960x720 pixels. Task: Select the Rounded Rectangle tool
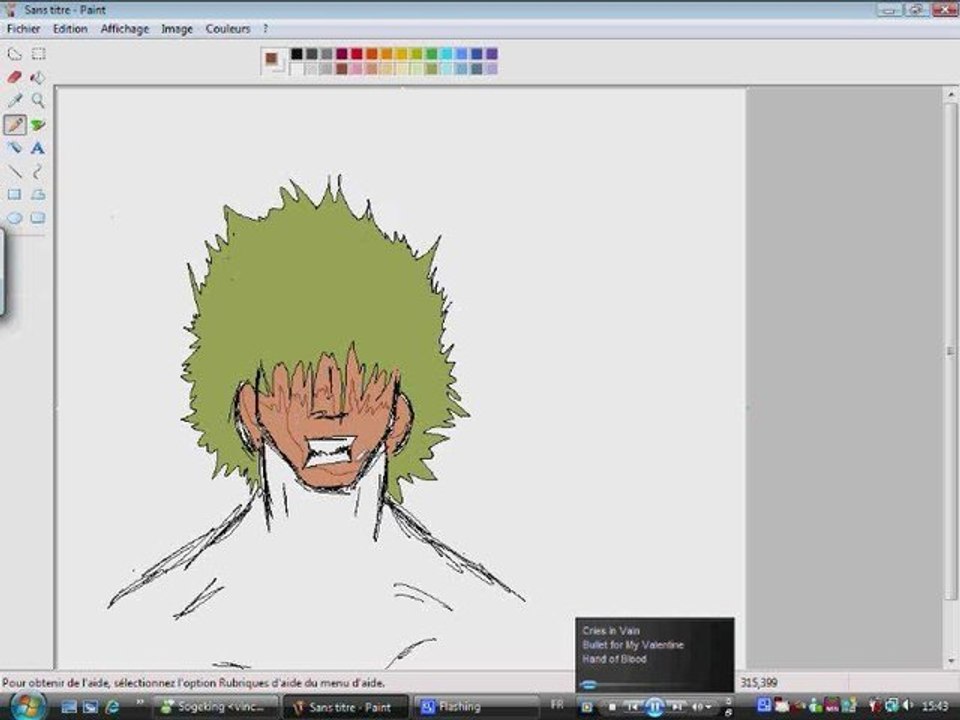38,218
